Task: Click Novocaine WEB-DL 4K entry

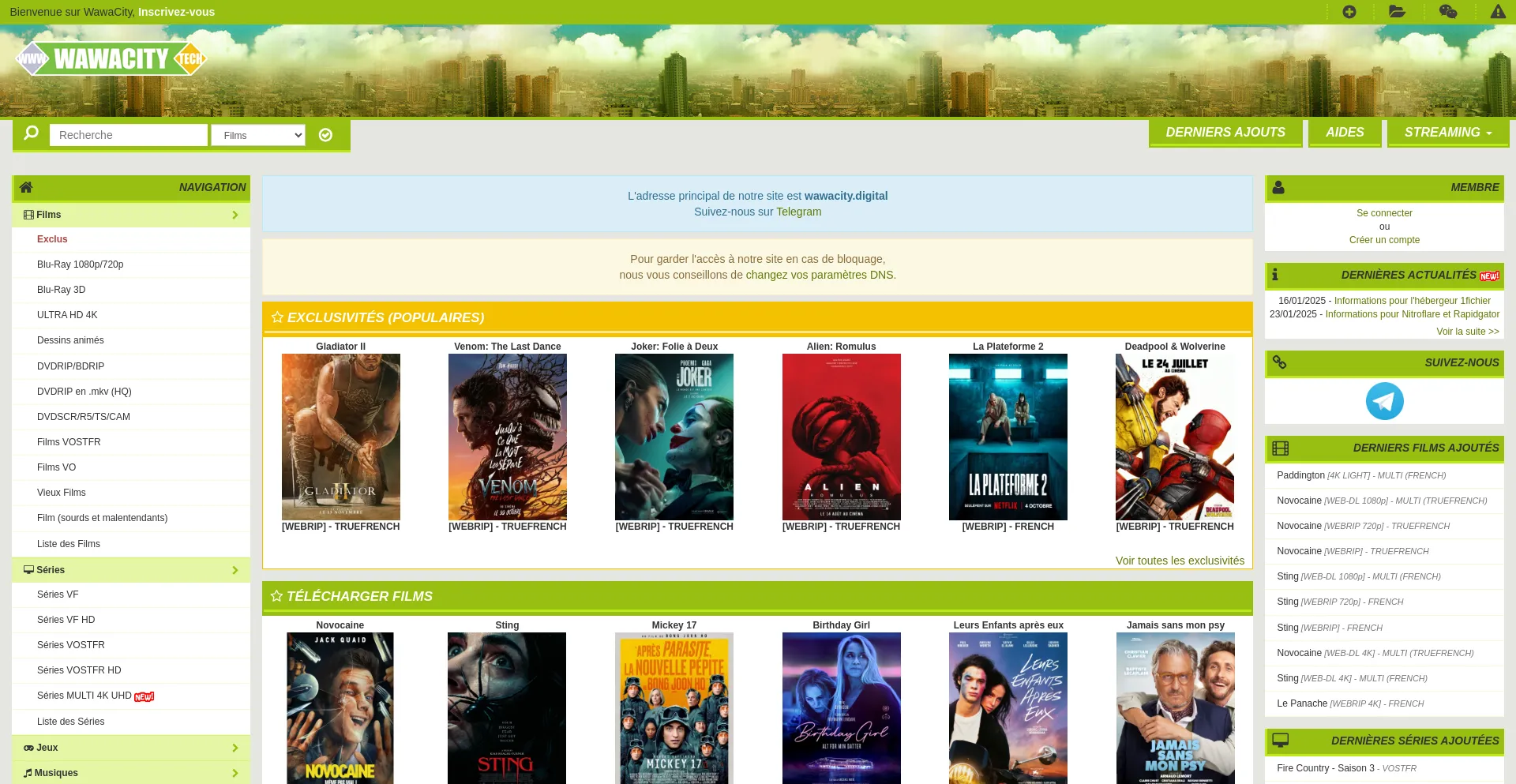Action: point(1375,653)
